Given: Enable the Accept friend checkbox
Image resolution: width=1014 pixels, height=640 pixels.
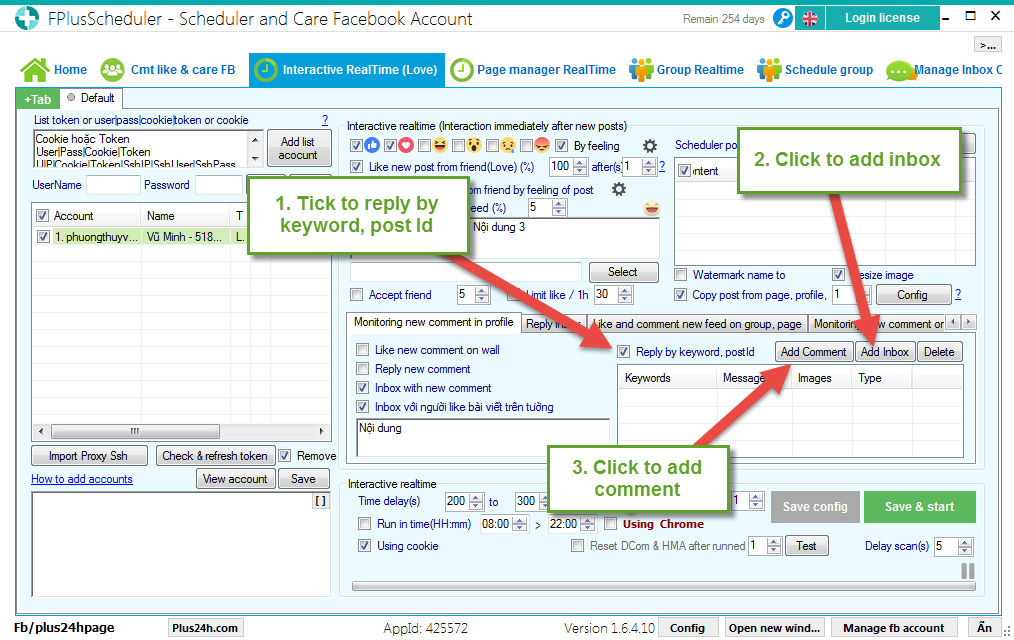Looking at the screenshot, I should click(x=356, y=295).
